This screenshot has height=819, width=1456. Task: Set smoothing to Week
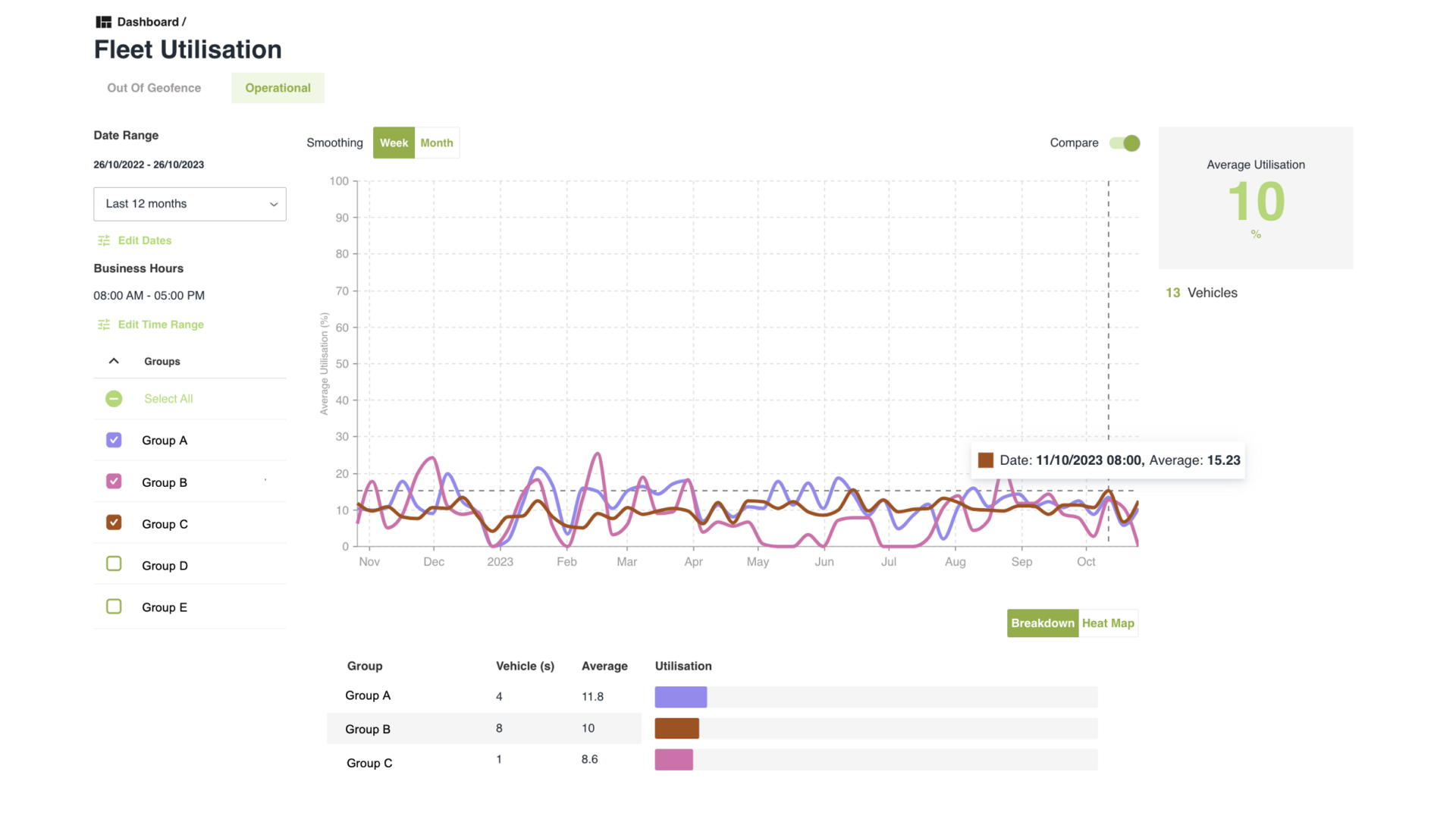[x=394, y=143]
